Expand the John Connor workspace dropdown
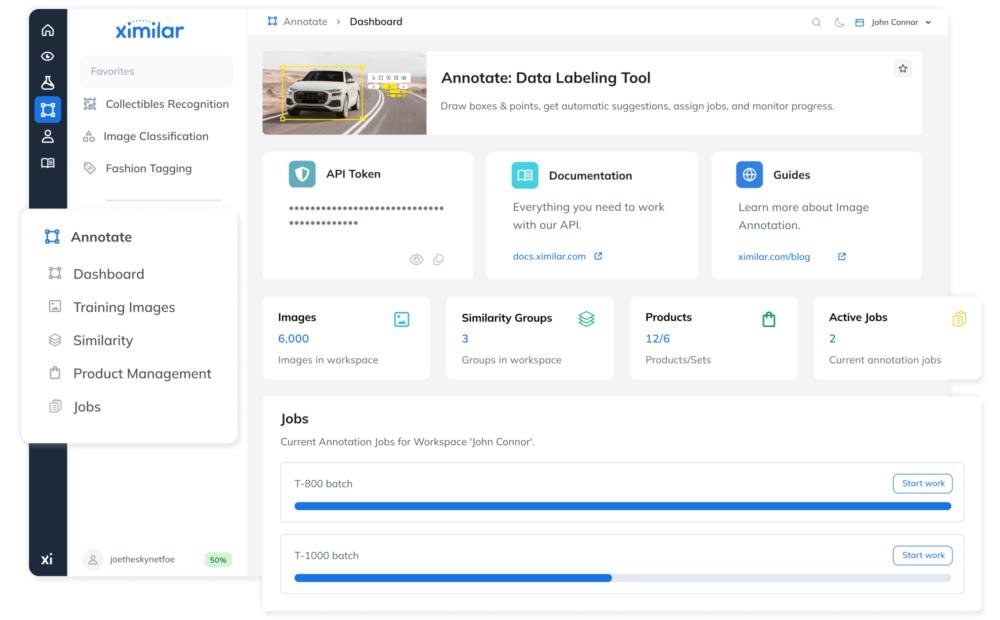This screenshot has width=1000, height=620. [893, 22]
